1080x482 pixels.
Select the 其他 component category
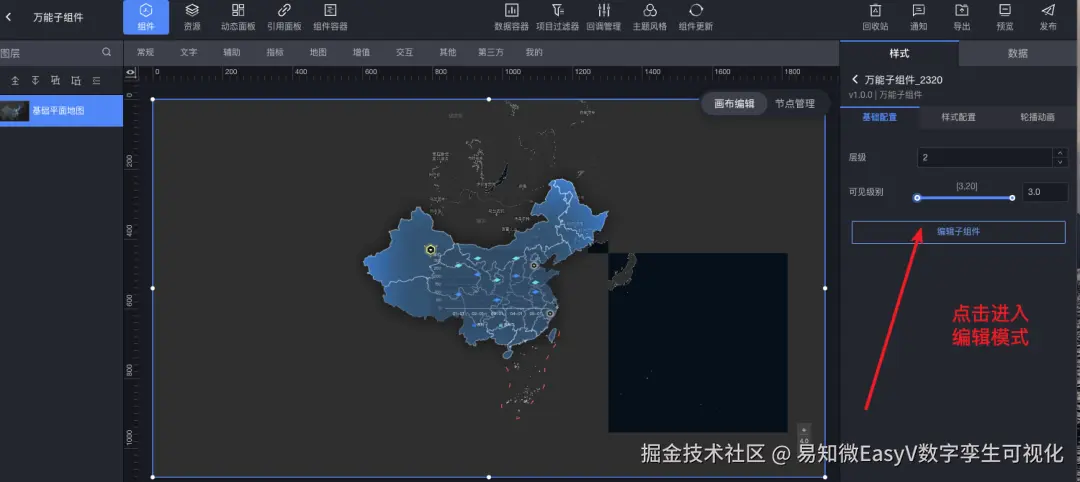[x=448, y=52]
